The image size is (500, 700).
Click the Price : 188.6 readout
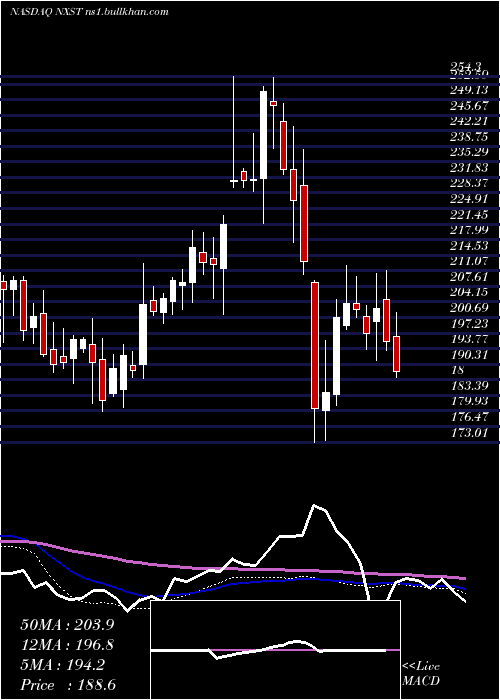click(68, 685)
